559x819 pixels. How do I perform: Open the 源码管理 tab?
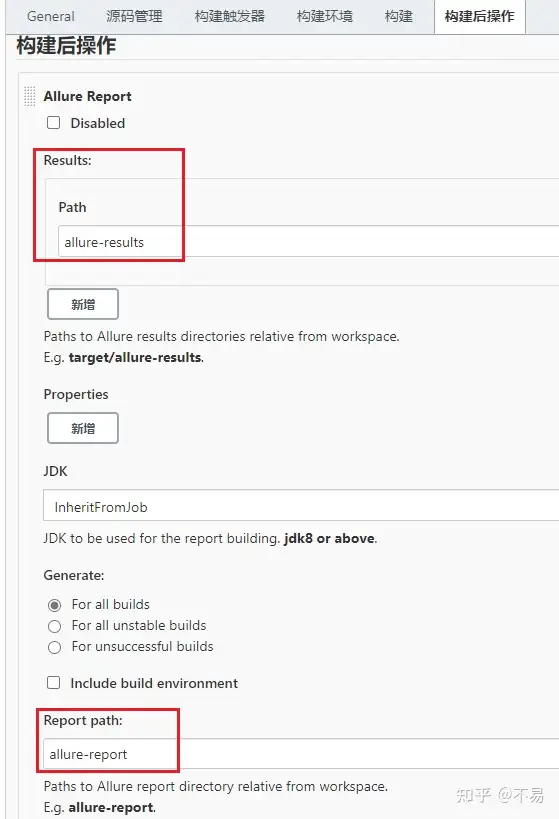(x=134, y=16)
